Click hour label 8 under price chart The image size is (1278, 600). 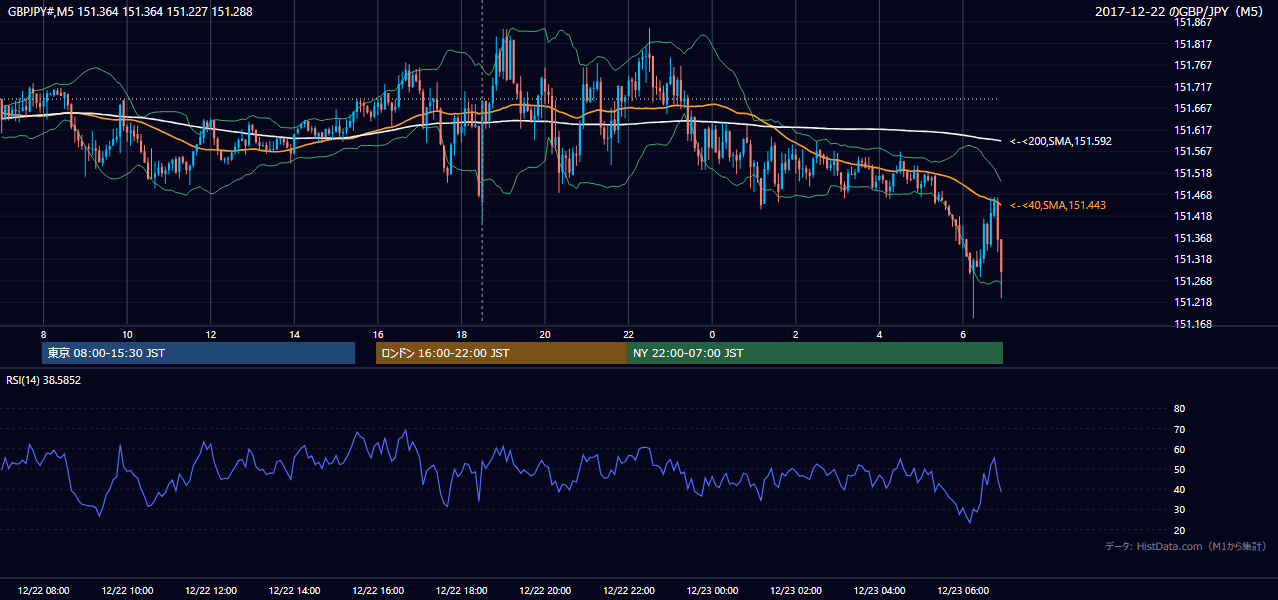click(x=43, y=334)
